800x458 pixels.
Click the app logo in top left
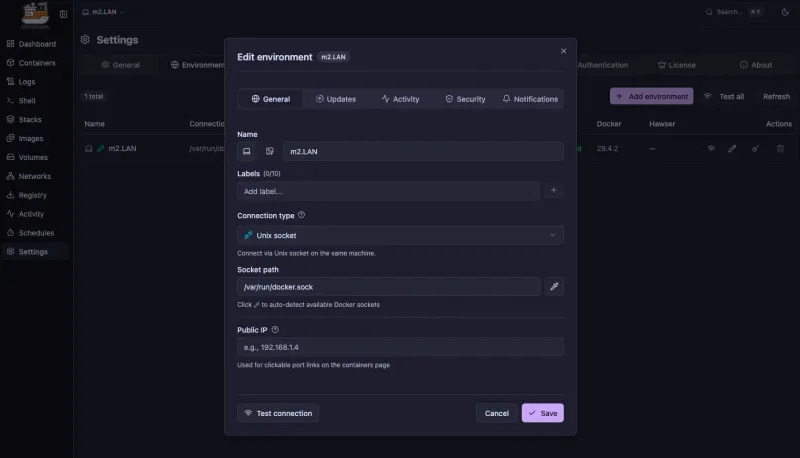[35, 14]
